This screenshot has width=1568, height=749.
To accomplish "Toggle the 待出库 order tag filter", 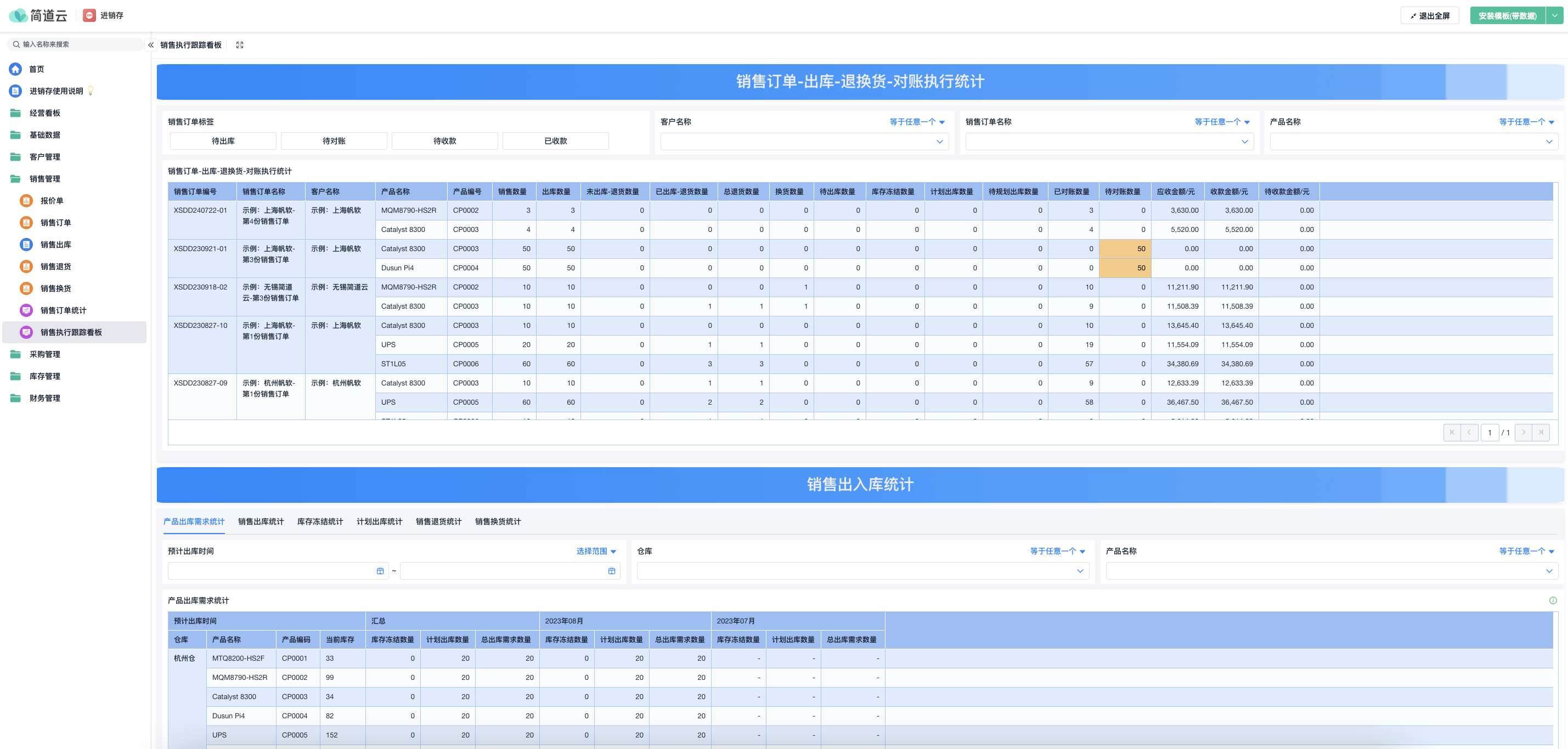I will pos(223,141).
